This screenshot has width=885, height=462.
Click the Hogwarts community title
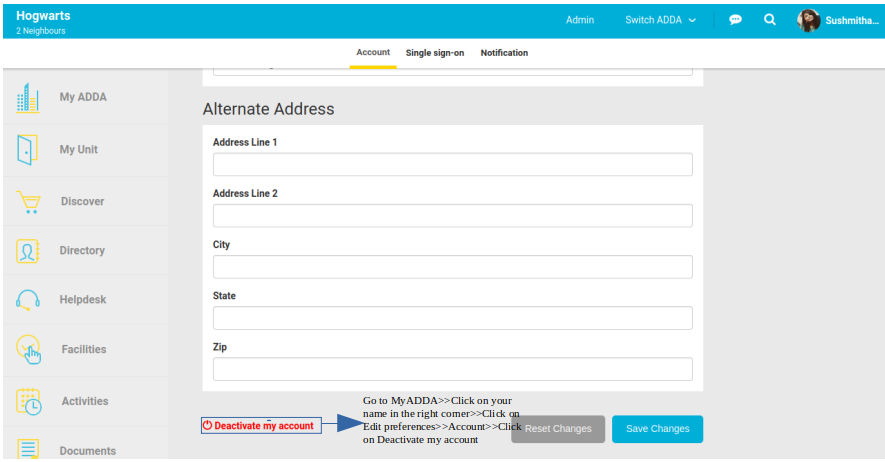point(43,16)
